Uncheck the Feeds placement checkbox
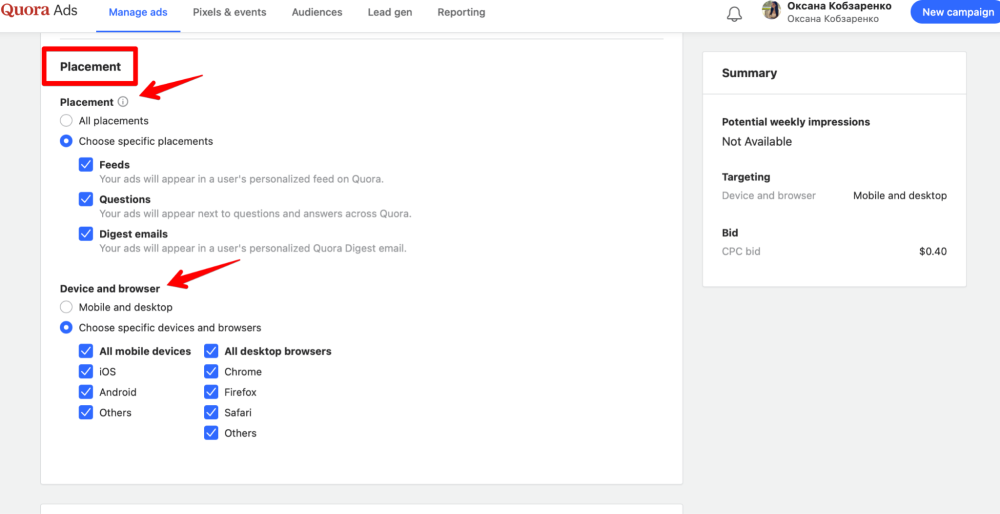Screen dimensions: 1000x514 pos(86,165)
